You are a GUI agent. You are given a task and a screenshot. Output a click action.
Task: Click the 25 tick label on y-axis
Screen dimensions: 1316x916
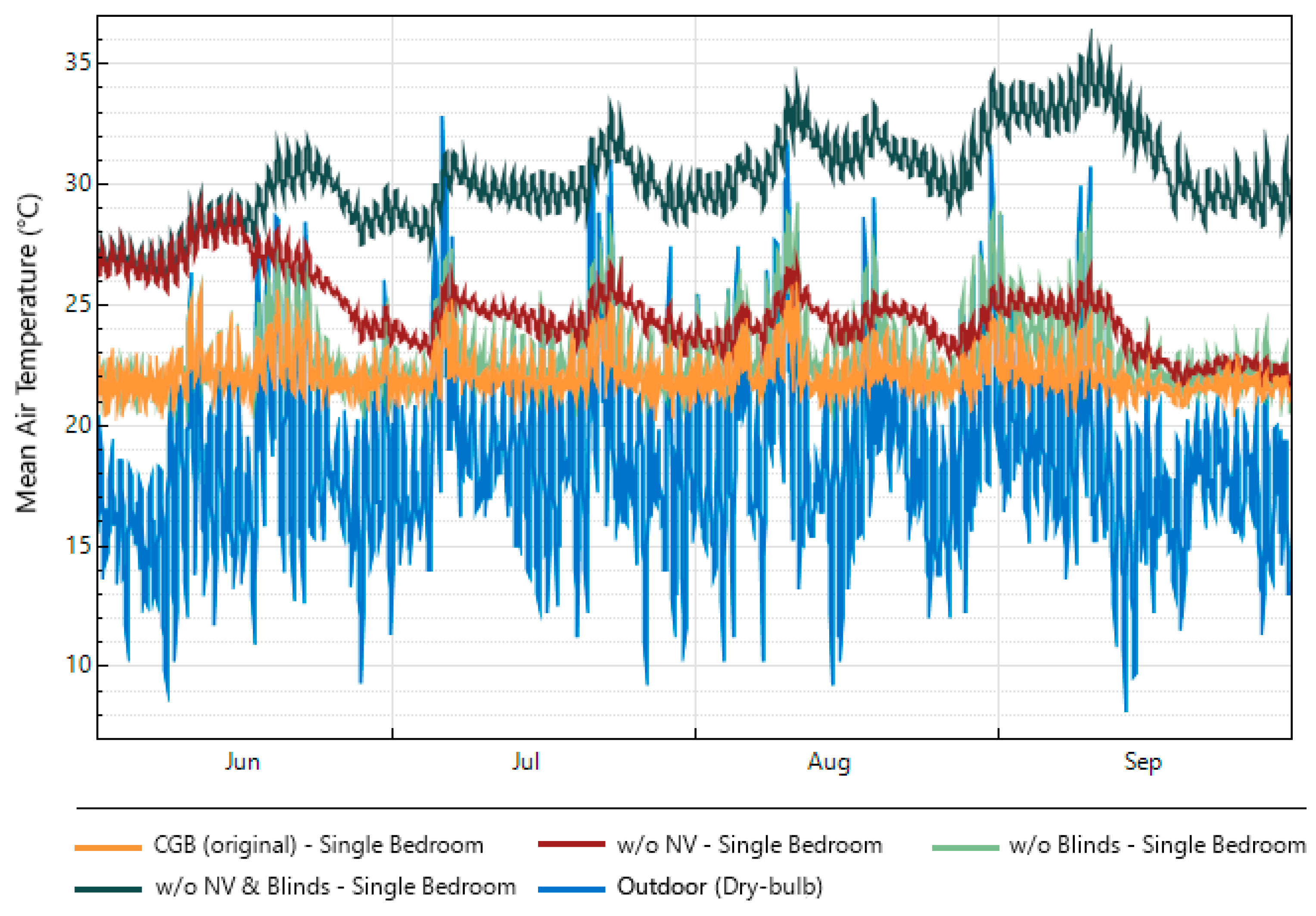[78, 304]
